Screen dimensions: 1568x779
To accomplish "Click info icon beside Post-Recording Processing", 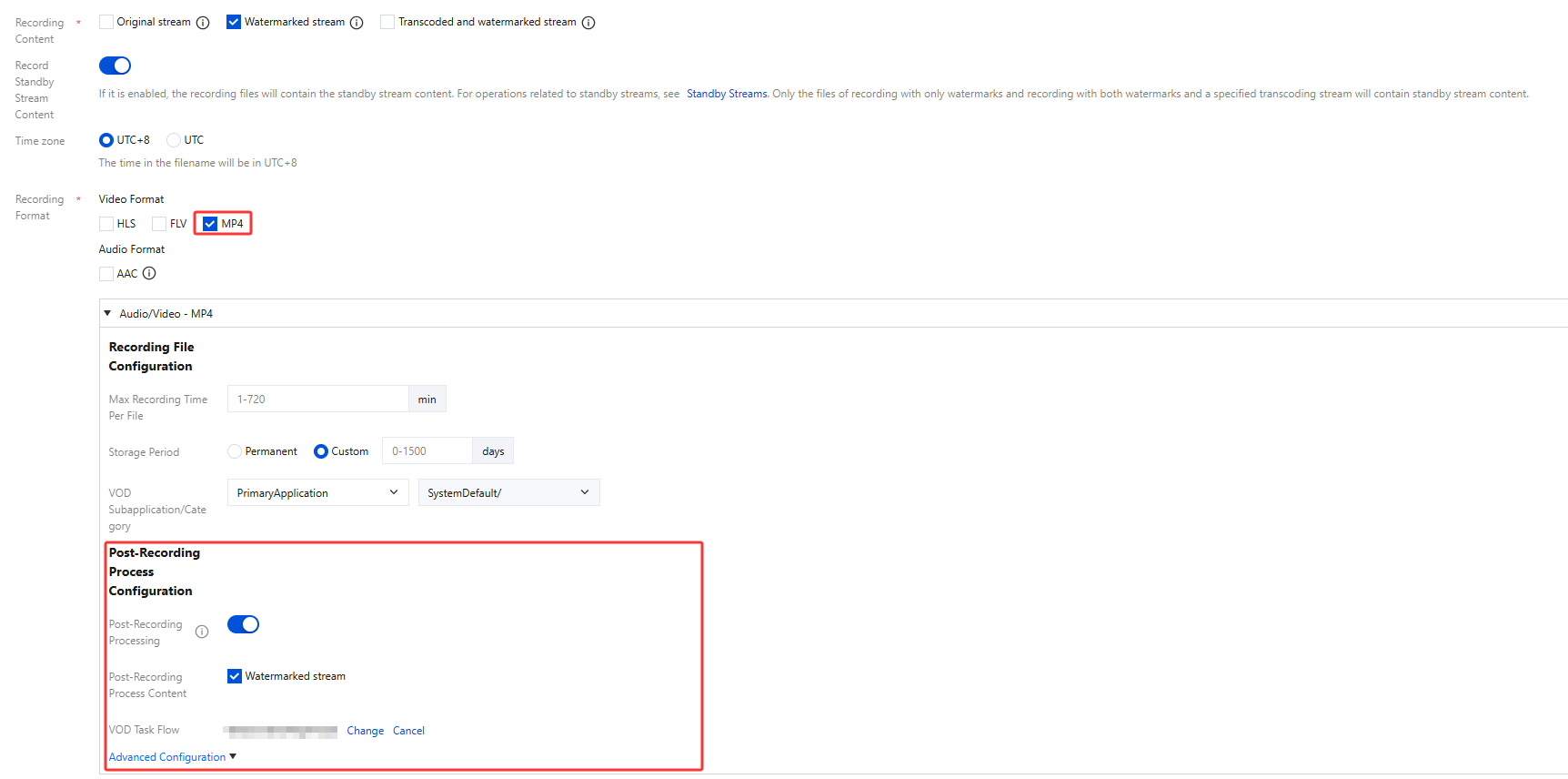I will click(x=202, y=632).
